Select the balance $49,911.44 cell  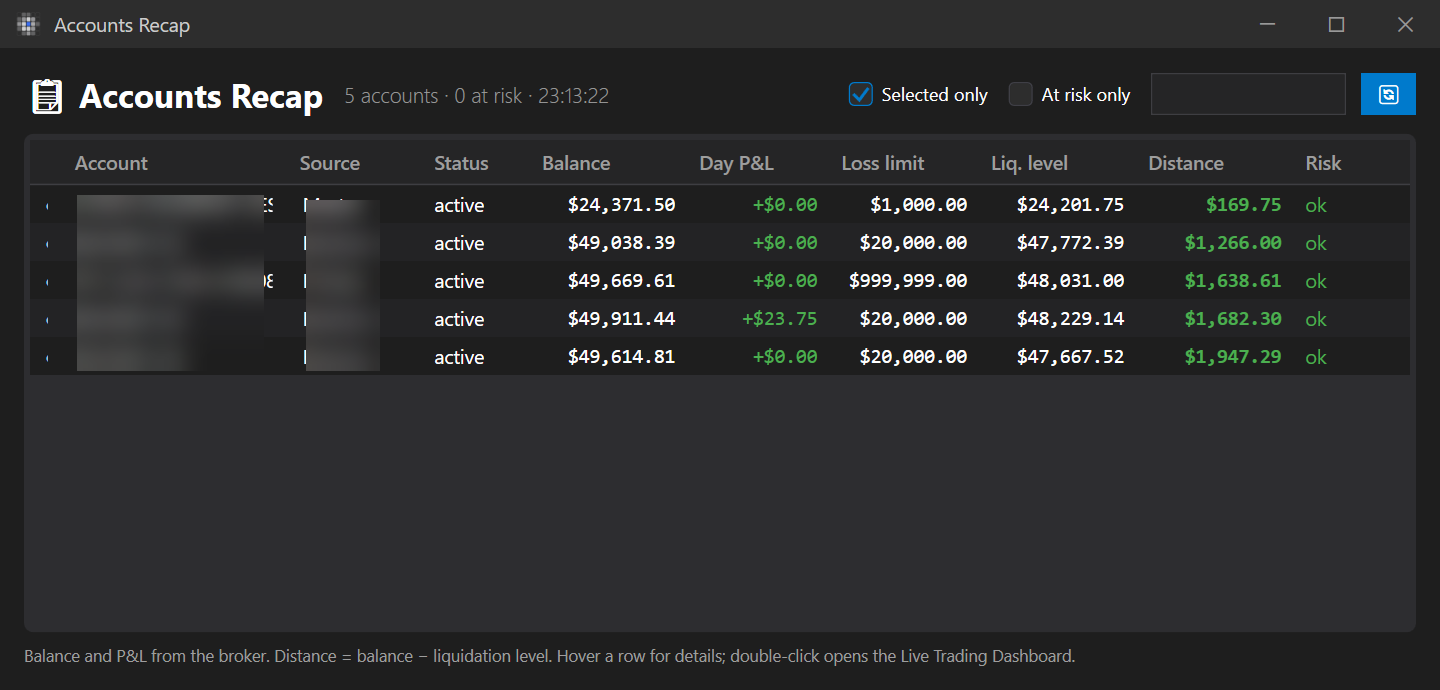coord(621,319)
